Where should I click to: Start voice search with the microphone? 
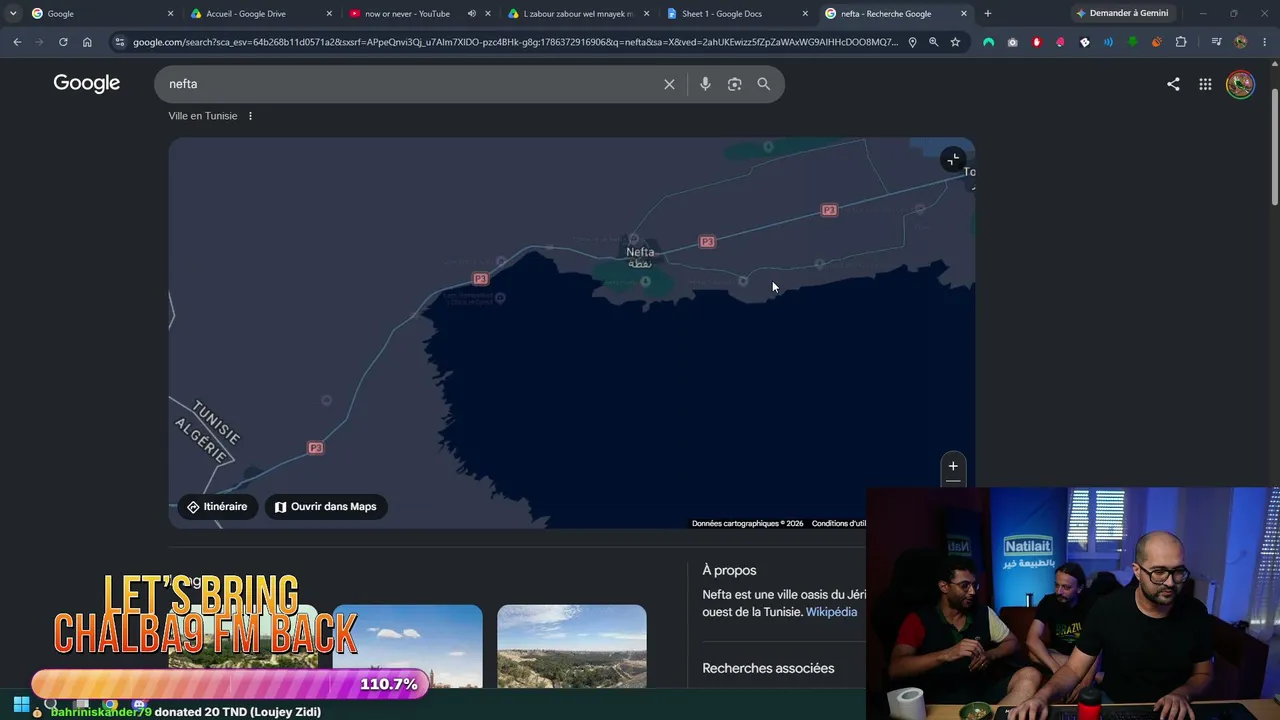click(705, 84)
